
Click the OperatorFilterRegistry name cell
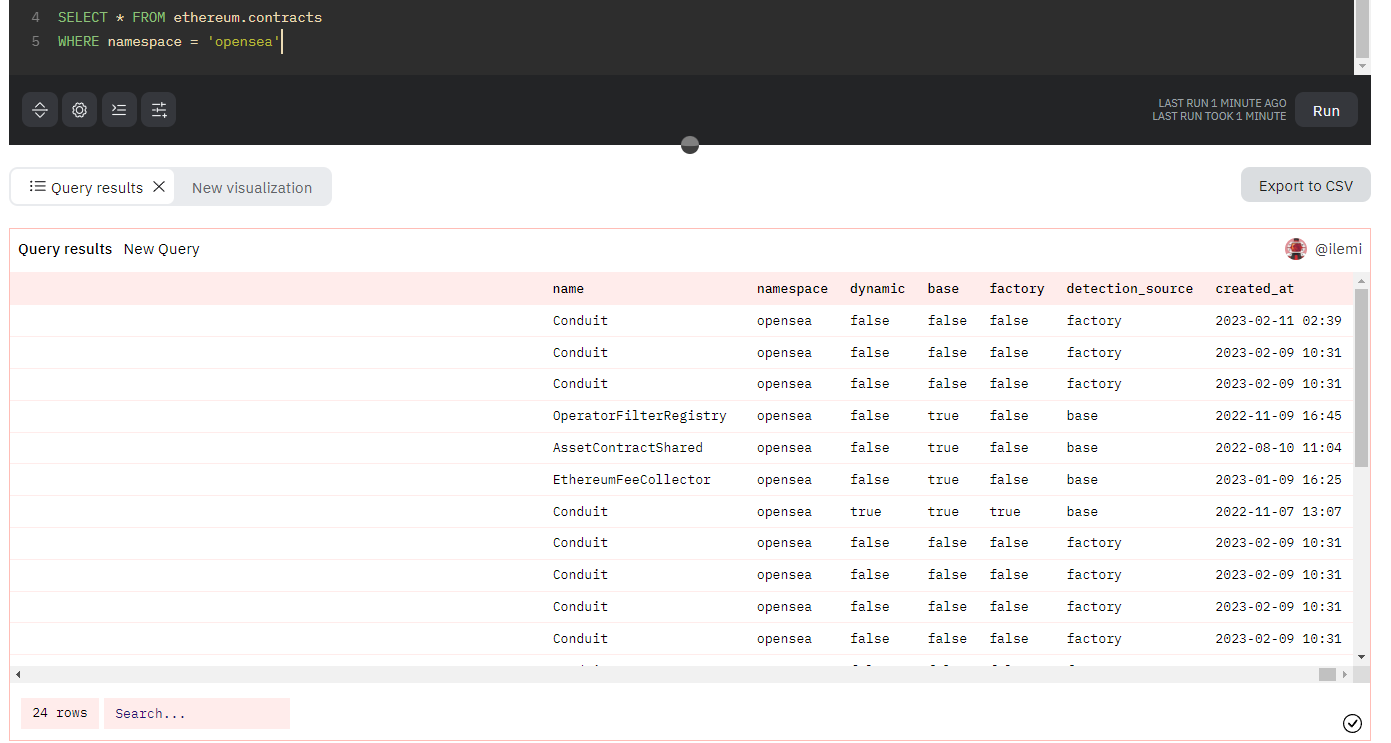639,415
